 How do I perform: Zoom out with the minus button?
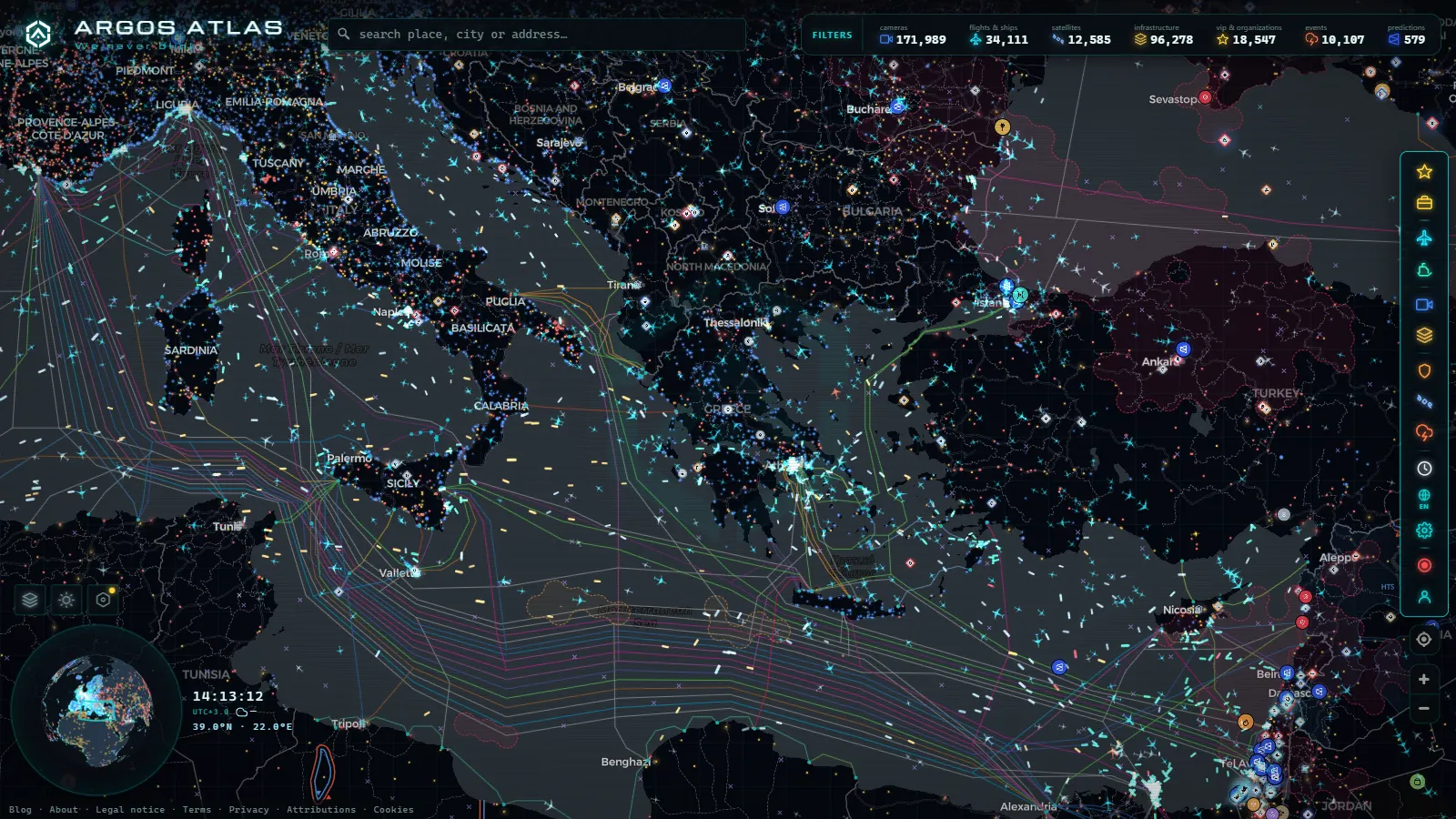[x=1424, y=708]
